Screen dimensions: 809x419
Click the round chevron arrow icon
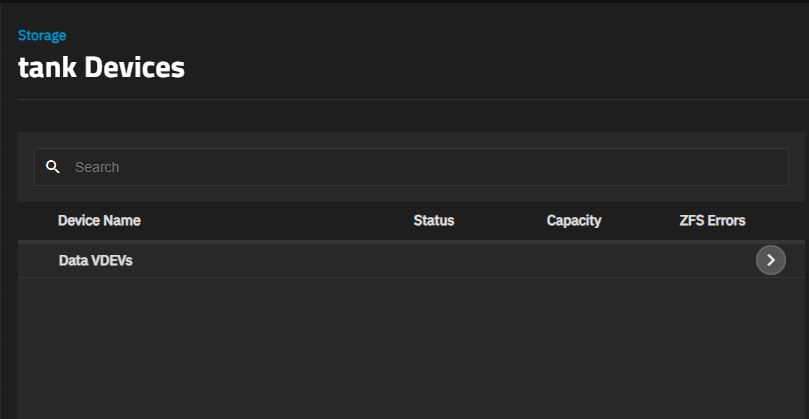pyautogui.click(x=770, y=260)
